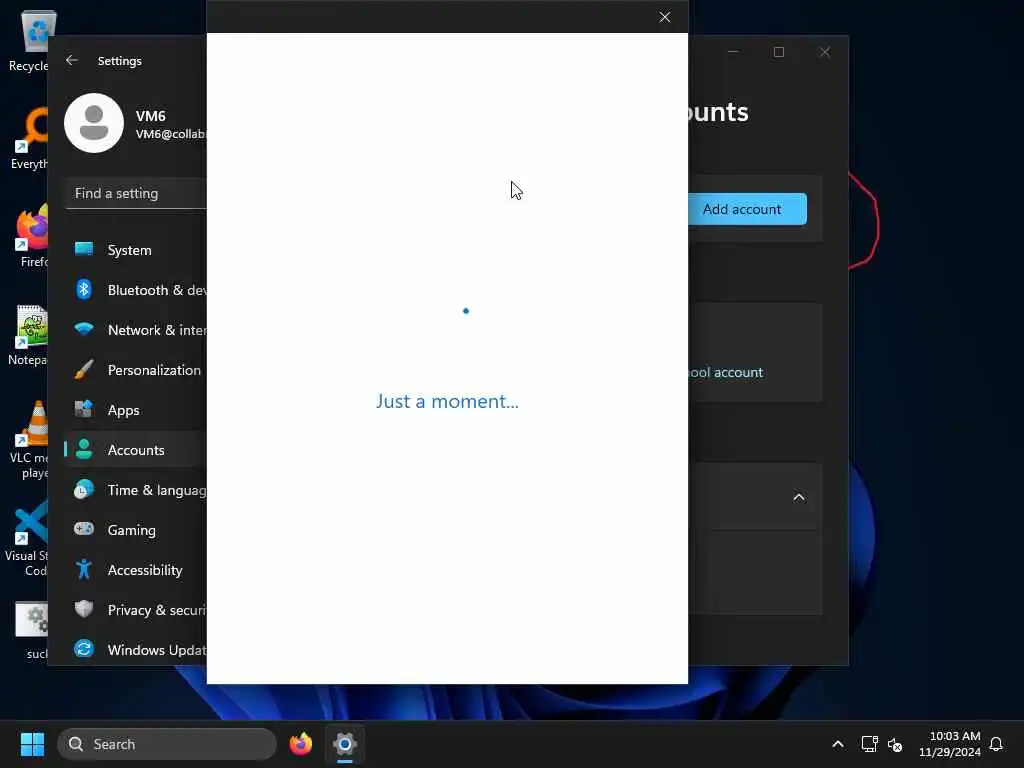Open Apps settings category
This screenshot has width=1024, height=768.
136,410
